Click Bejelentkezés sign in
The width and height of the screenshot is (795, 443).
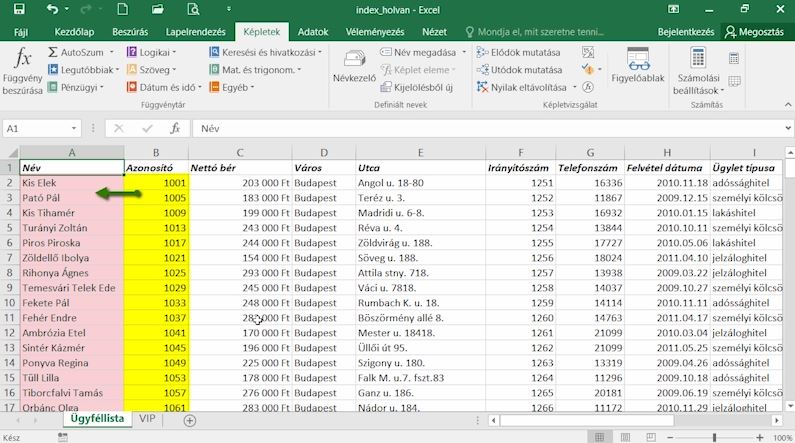coord(685,32)
